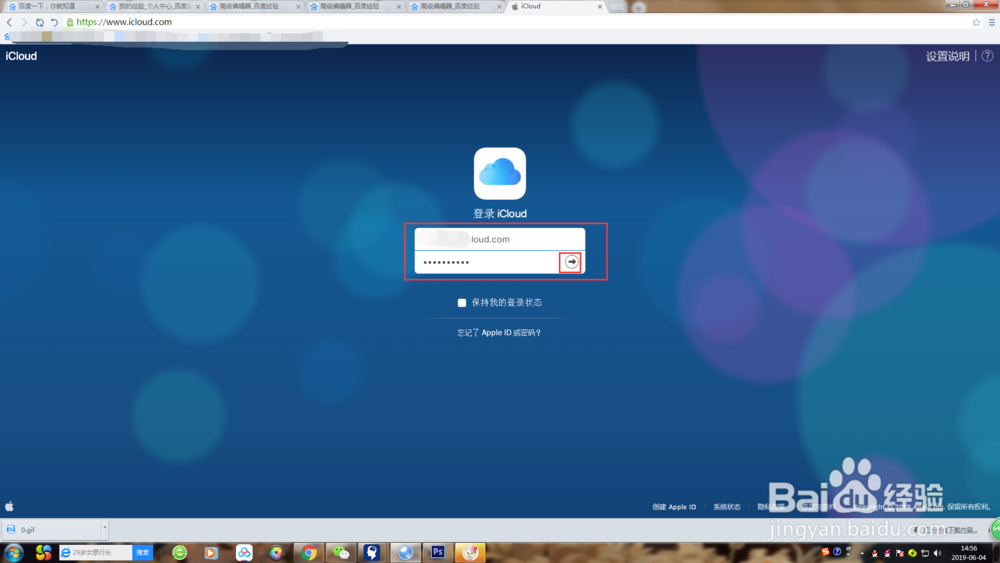Switch to the 百度一下，你就知道 tab
Viewport: 1000px width, 563px height.
[52, 6]
